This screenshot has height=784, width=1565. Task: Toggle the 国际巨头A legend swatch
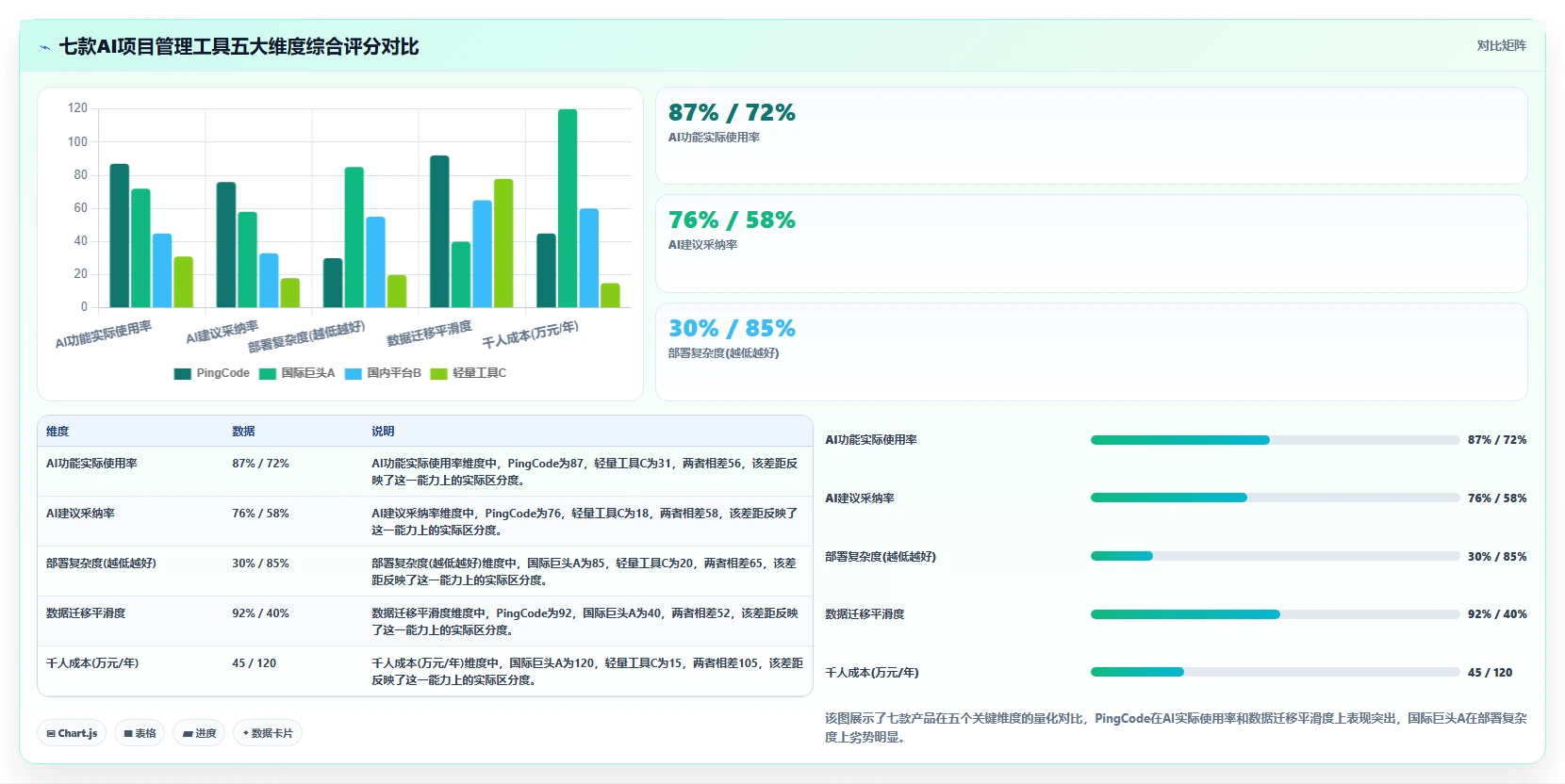pyautogui.click(x=268, y=373)
